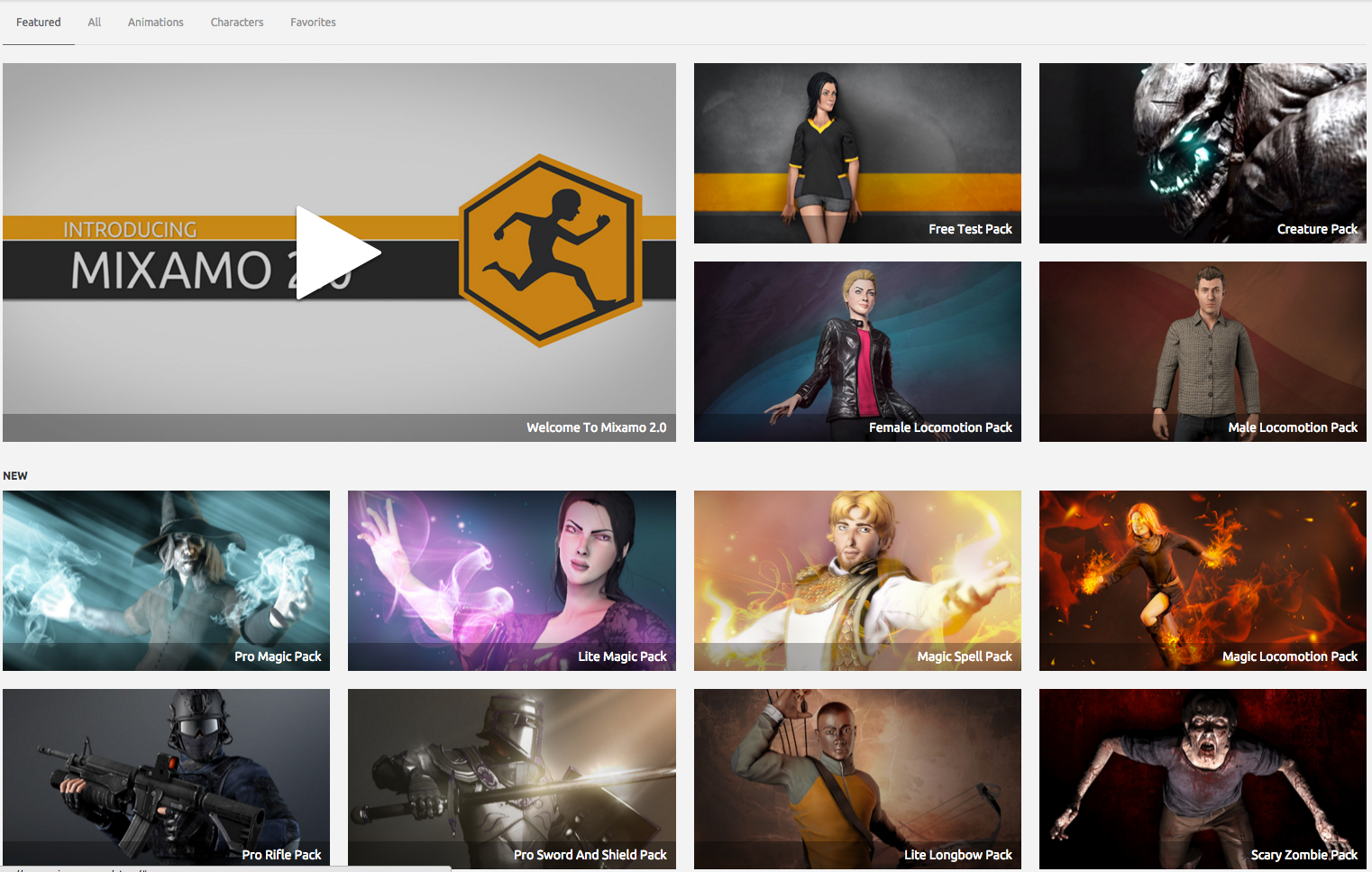Screen dimensions: 1372x872
Task: Choose the Lite Magic Pack thumbnail
Action: 512,581
